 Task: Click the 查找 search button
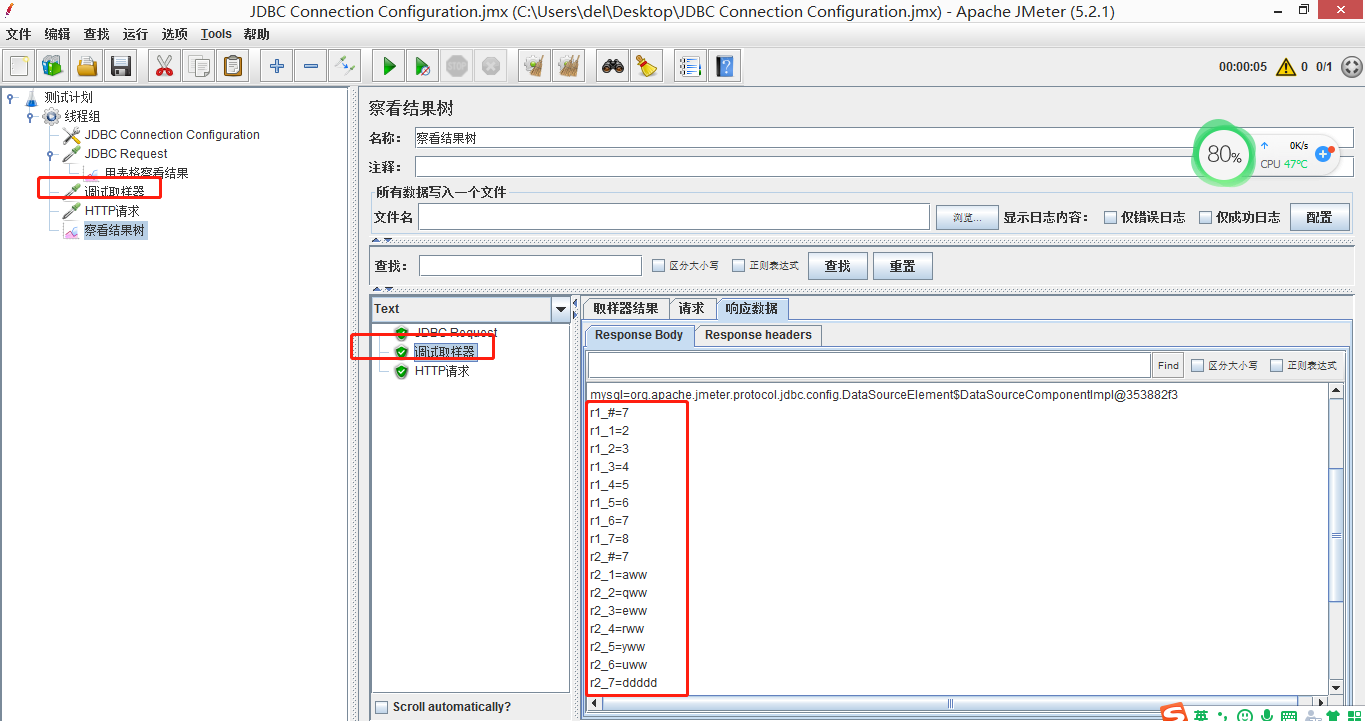(838, 266)
